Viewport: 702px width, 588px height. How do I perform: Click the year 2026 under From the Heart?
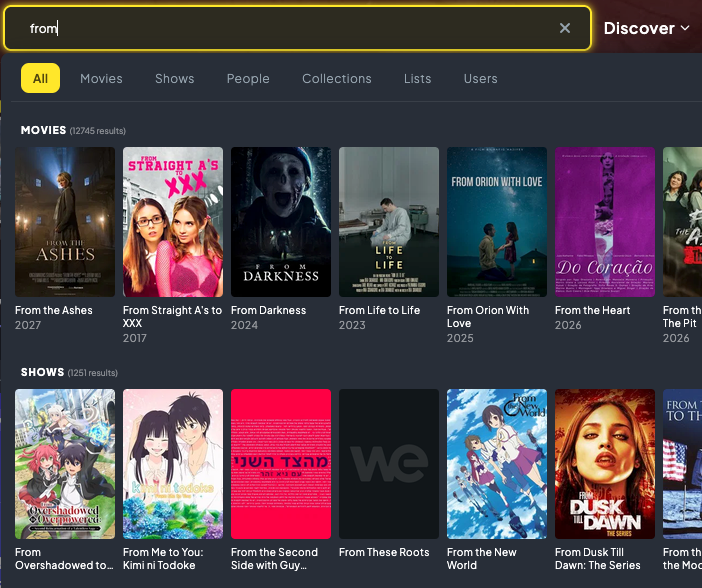point(568,325)
